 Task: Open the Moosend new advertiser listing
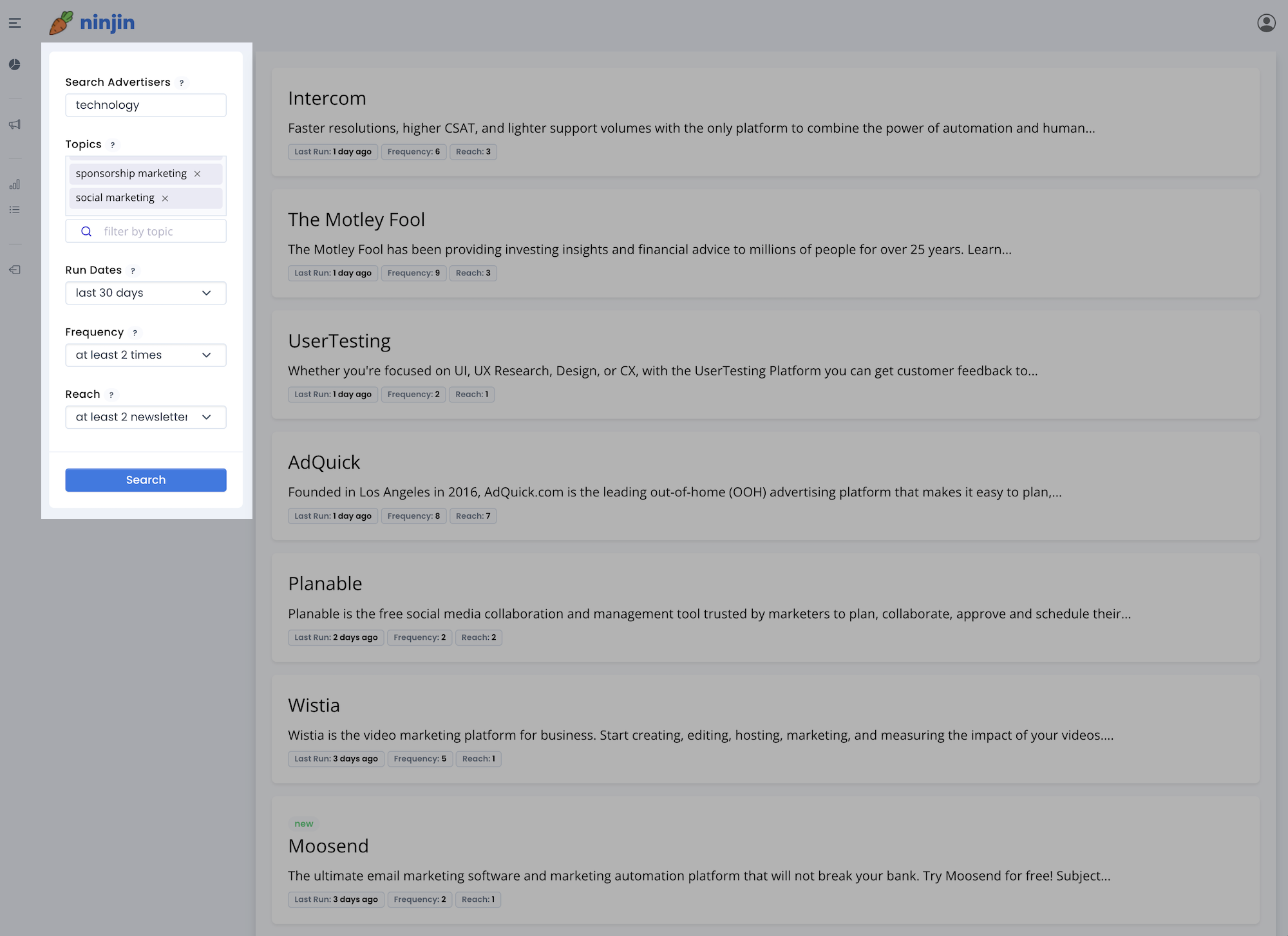pos(328,846)
